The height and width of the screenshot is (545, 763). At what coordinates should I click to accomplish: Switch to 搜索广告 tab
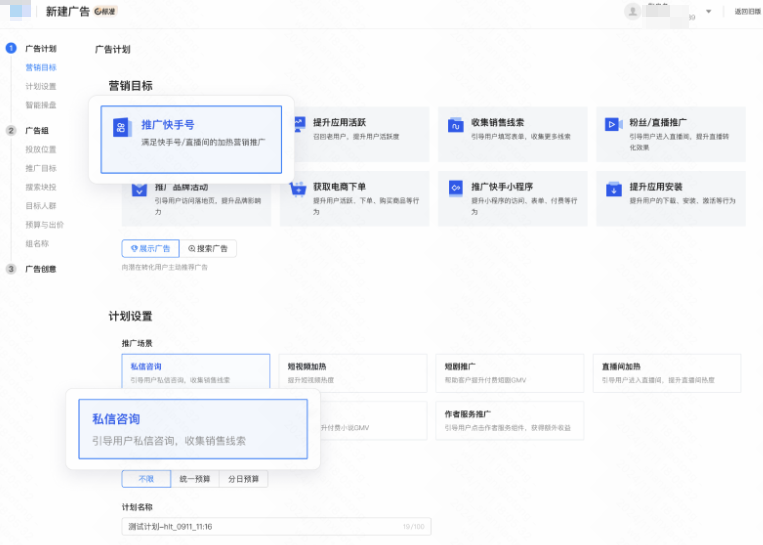[x=208, y=249]
